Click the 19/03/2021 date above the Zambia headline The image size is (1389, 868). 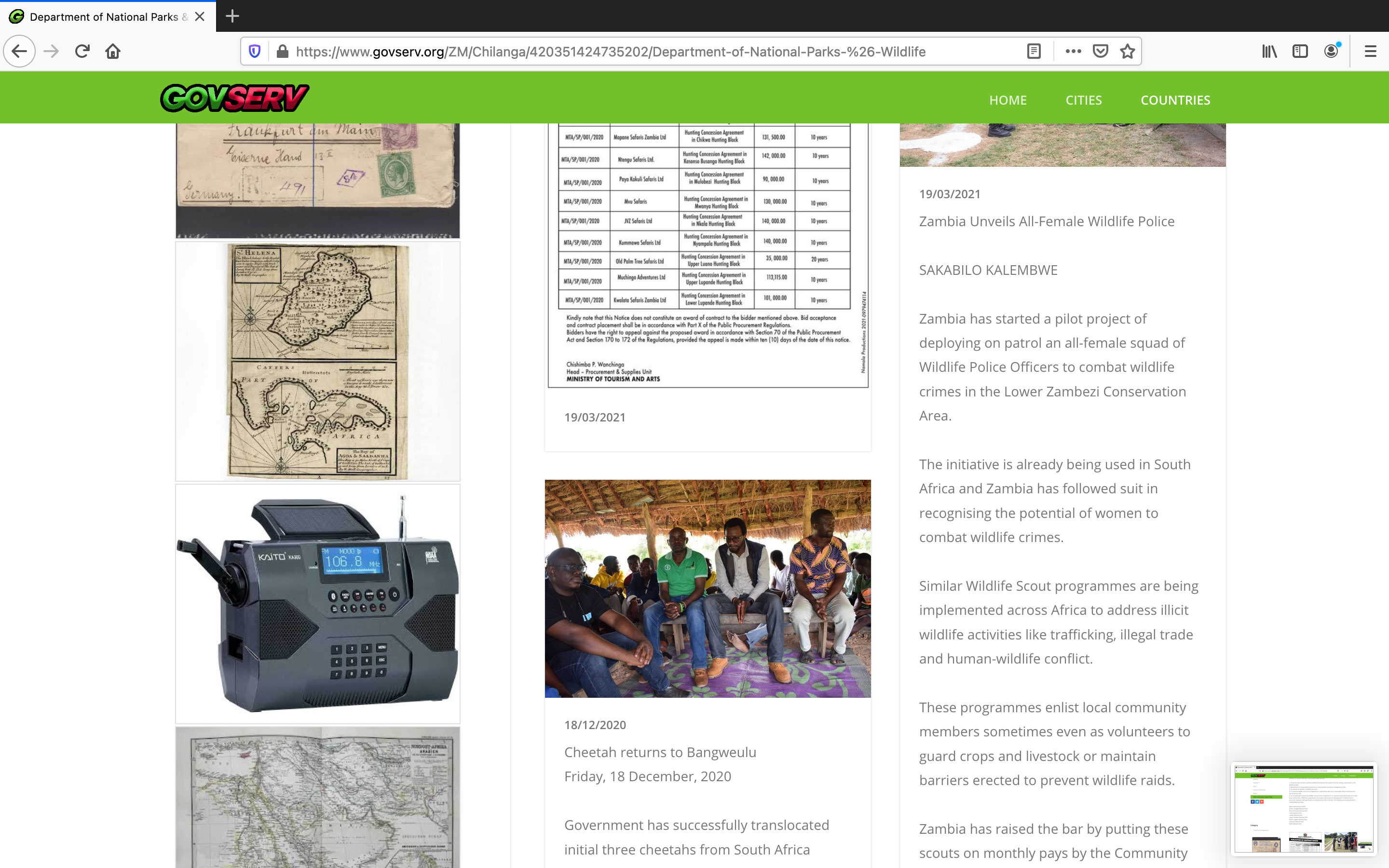(x=950, y=194)
